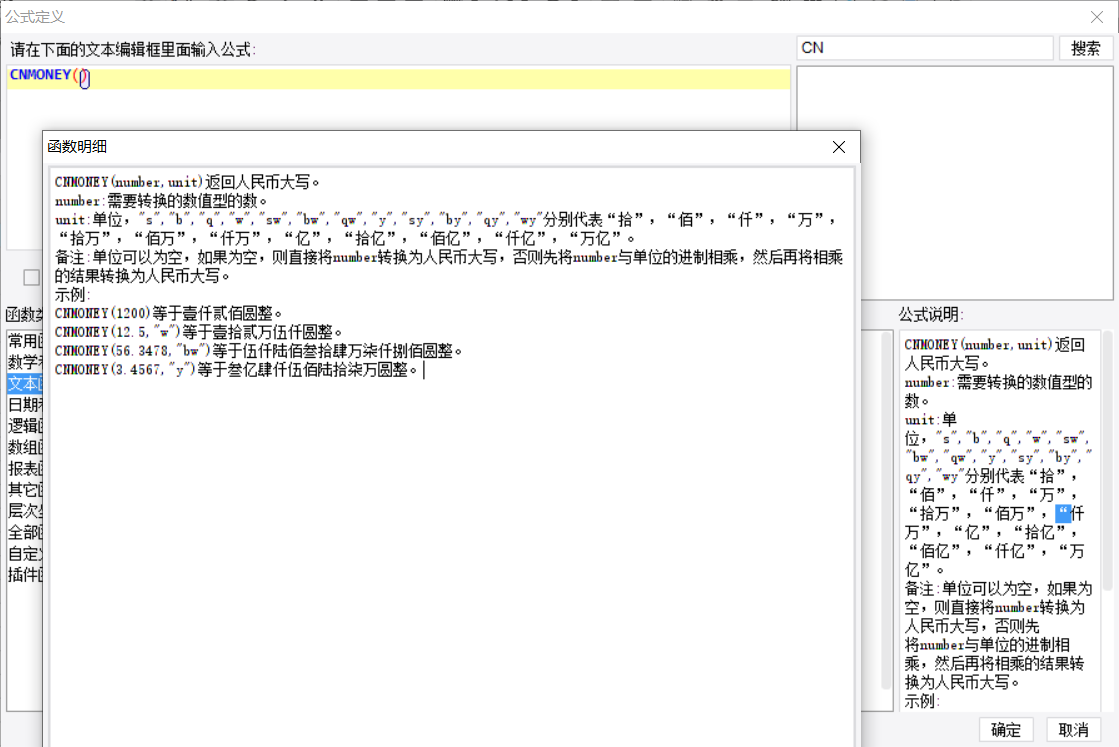
Task: Toggle the checkbox below the formula editor
Action: (x=31, y=278)
